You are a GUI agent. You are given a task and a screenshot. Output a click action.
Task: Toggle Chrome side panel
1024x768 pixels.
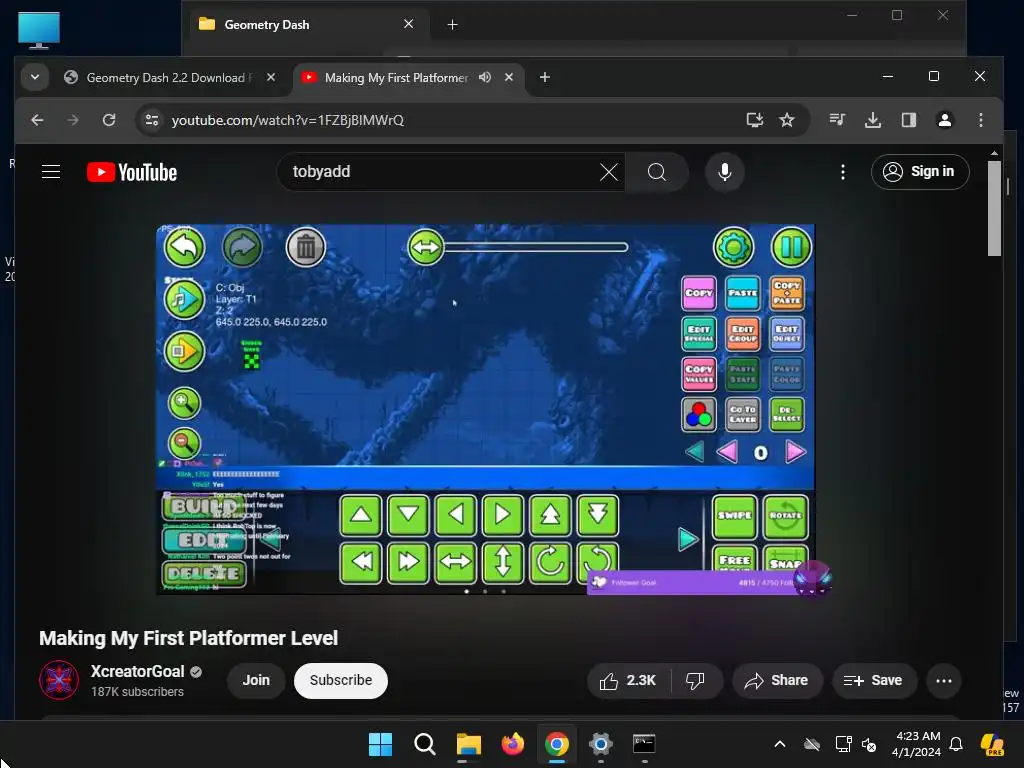908,120
